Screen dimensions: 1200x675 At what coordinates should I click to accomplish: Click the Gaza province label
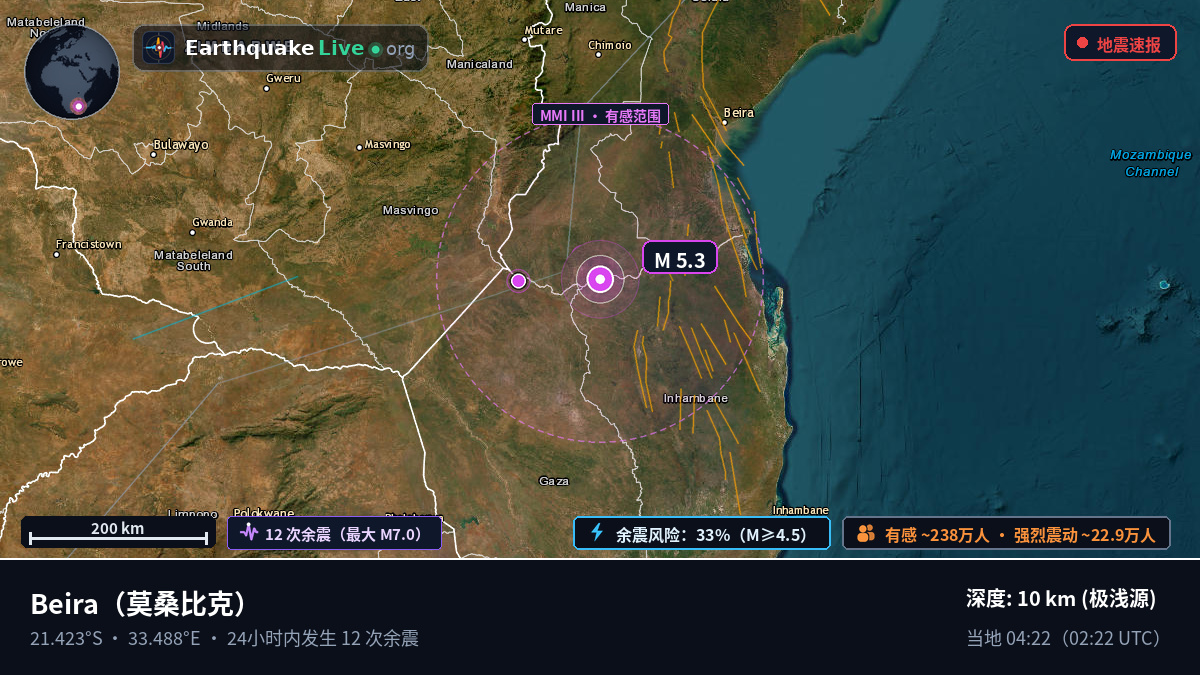click(x=554, y=481)
